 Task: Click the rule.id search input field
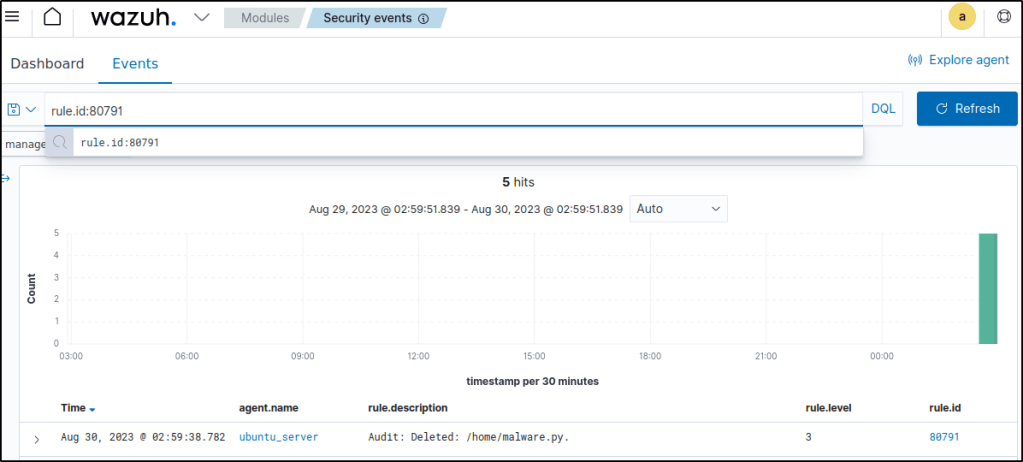coord(450,109)
